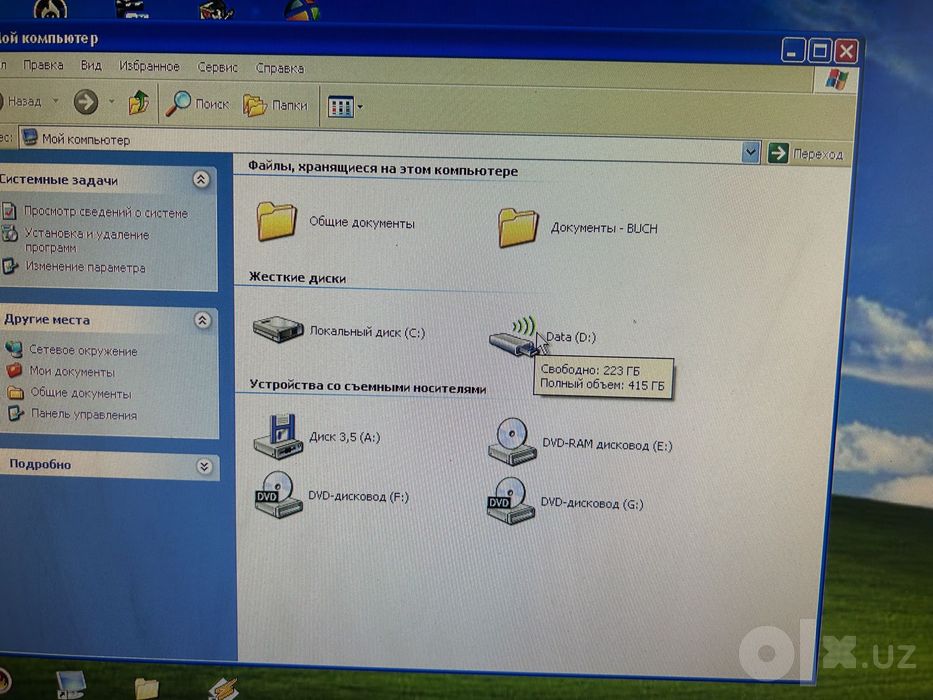Select the Общие документы folder icon
Screen dimensions: 933x700
pos(277,221)
